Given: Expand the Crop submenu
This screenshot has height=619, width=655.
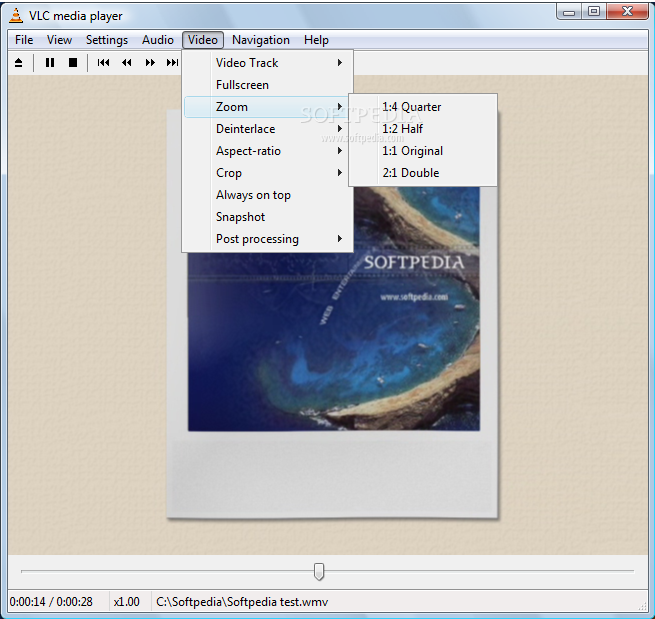Looking at the screenshot, I should pyautogui.click(x=267, y=173).
